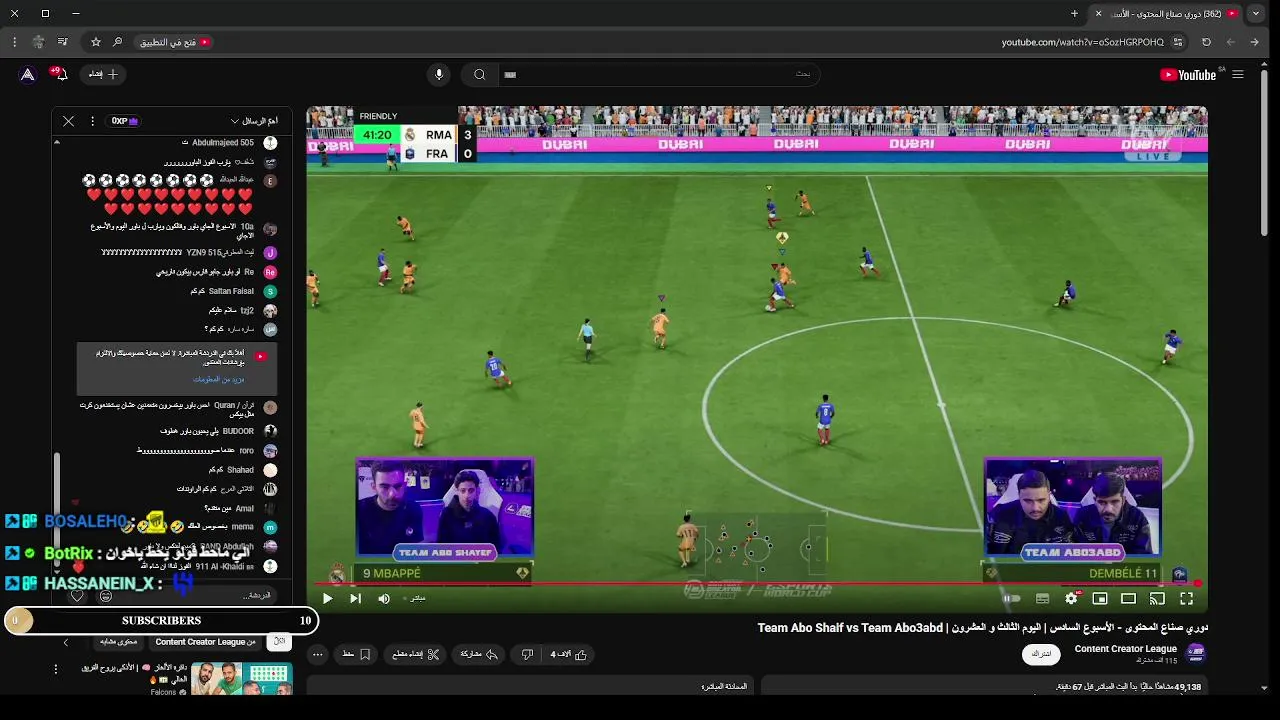
Task: Expand the top messages (أهم الرسائل) dropdown
Action: (x=253, y=121)
